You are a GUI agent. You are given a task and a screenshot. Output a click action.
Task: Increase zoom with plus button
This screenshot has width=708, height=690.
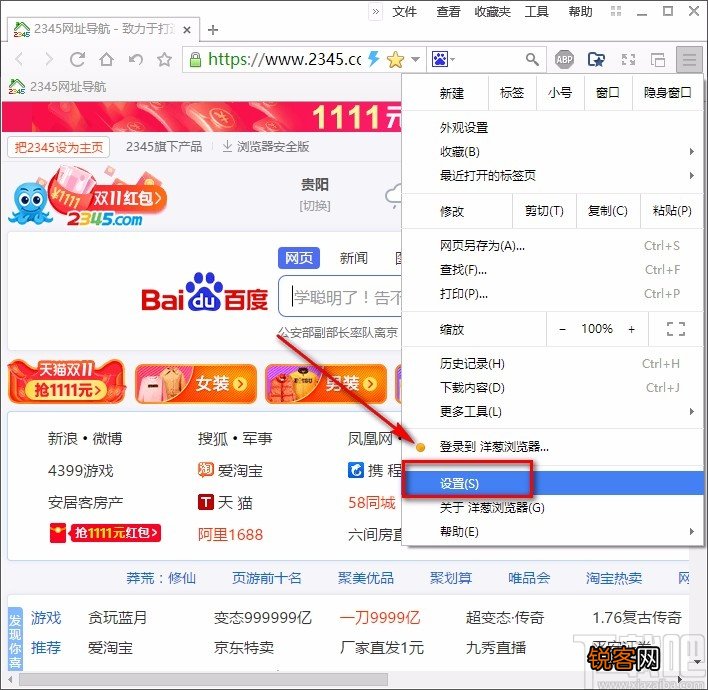click(x=631, y=329)
